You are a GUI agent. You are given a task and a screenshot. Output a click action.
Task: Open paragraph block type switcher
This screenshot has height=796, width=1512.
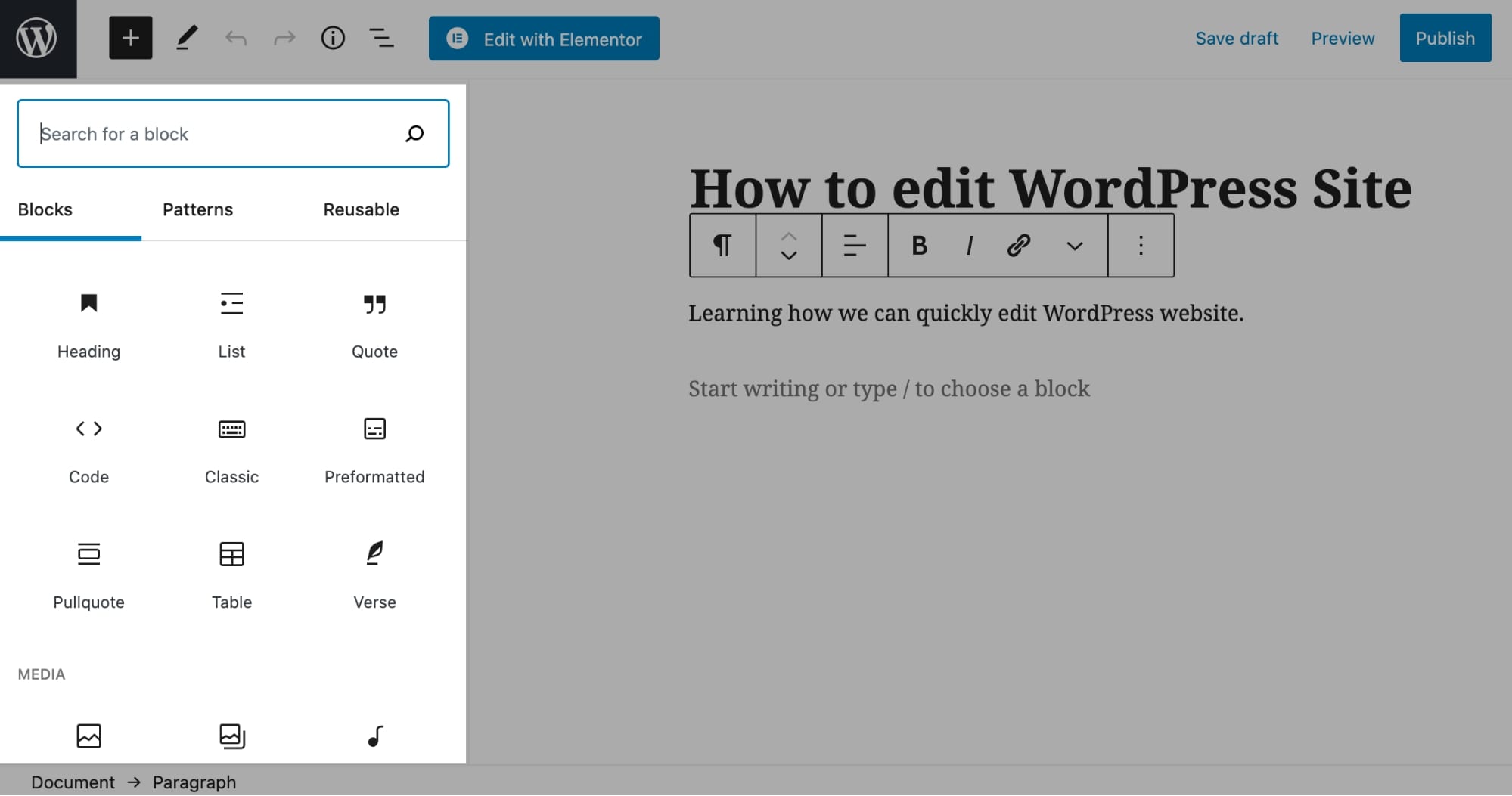[x=722, y=246]
